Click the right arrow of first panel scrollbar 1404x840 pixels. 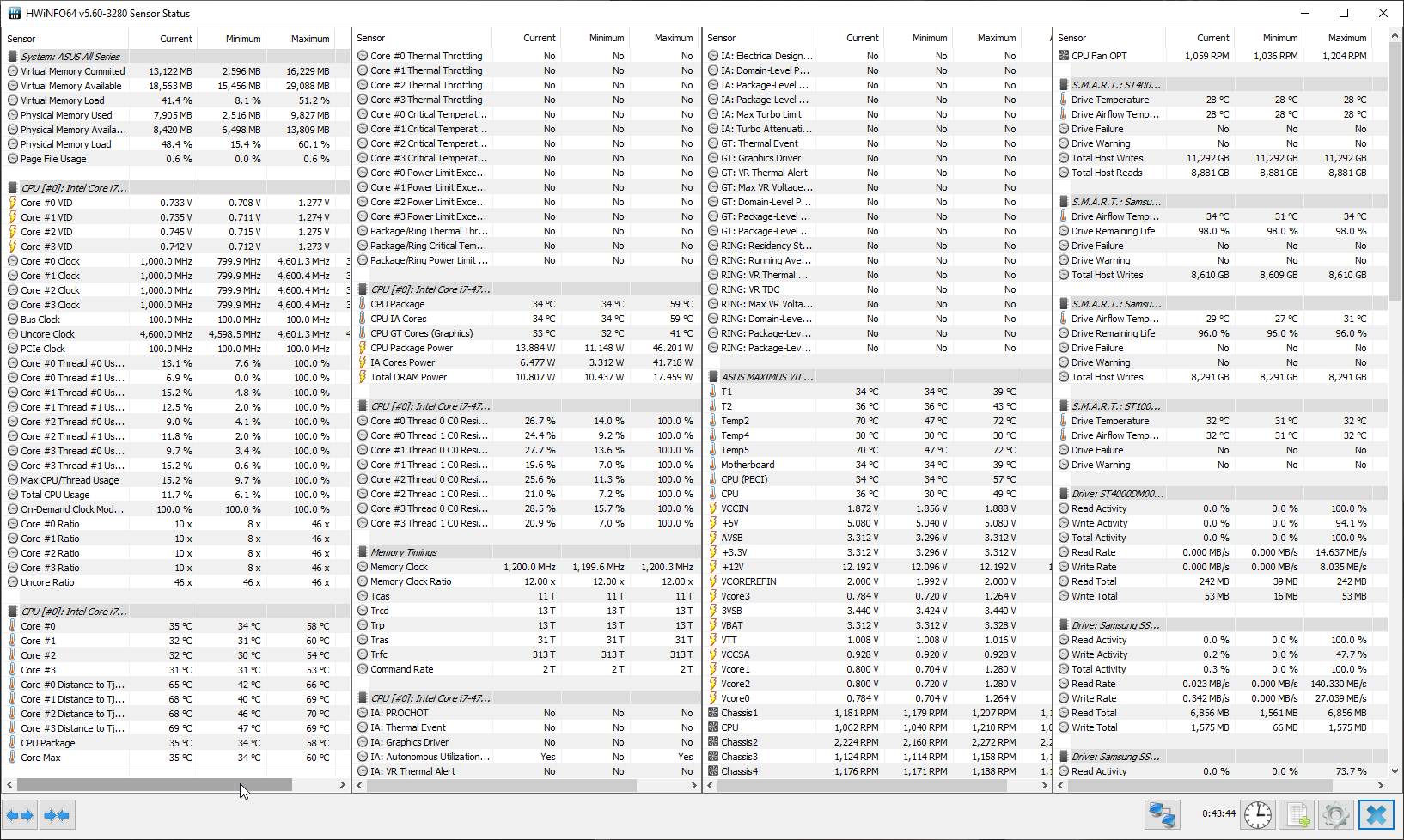342,785
